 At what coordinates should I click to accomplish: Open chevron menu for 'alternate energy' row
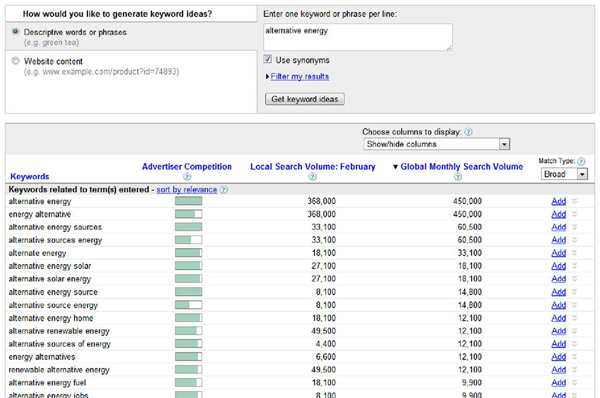coord(574,253)
